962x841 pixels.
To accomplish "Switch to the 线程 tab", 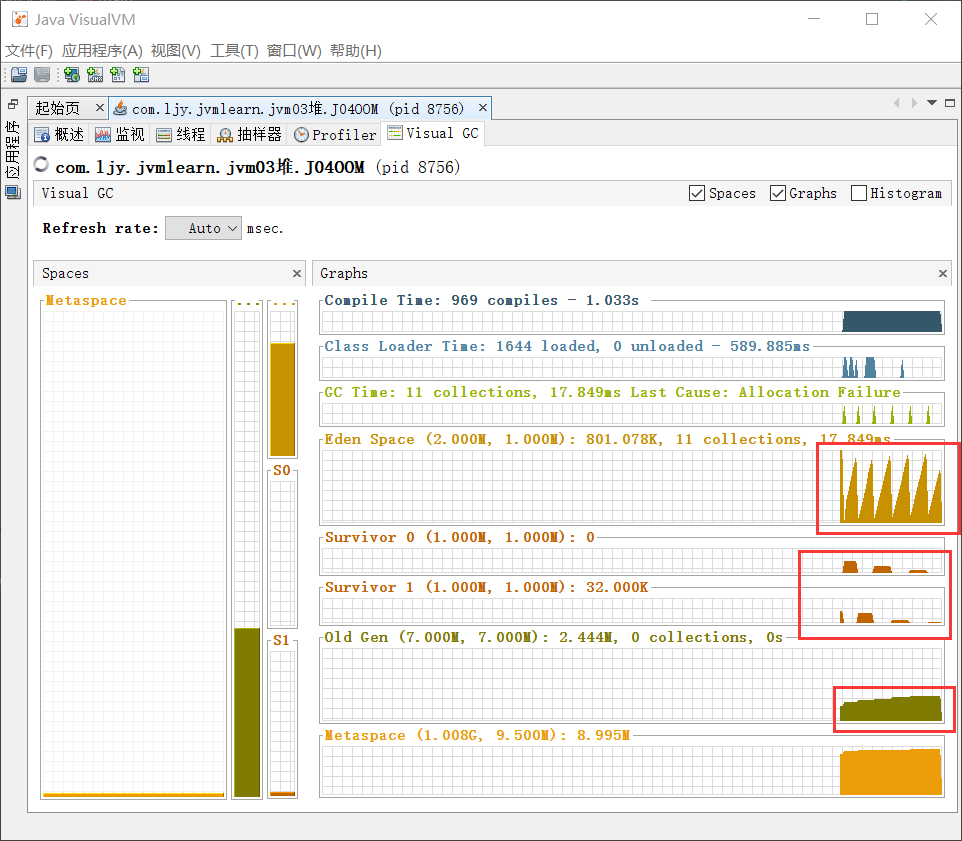I will click(x=180, y=134).
